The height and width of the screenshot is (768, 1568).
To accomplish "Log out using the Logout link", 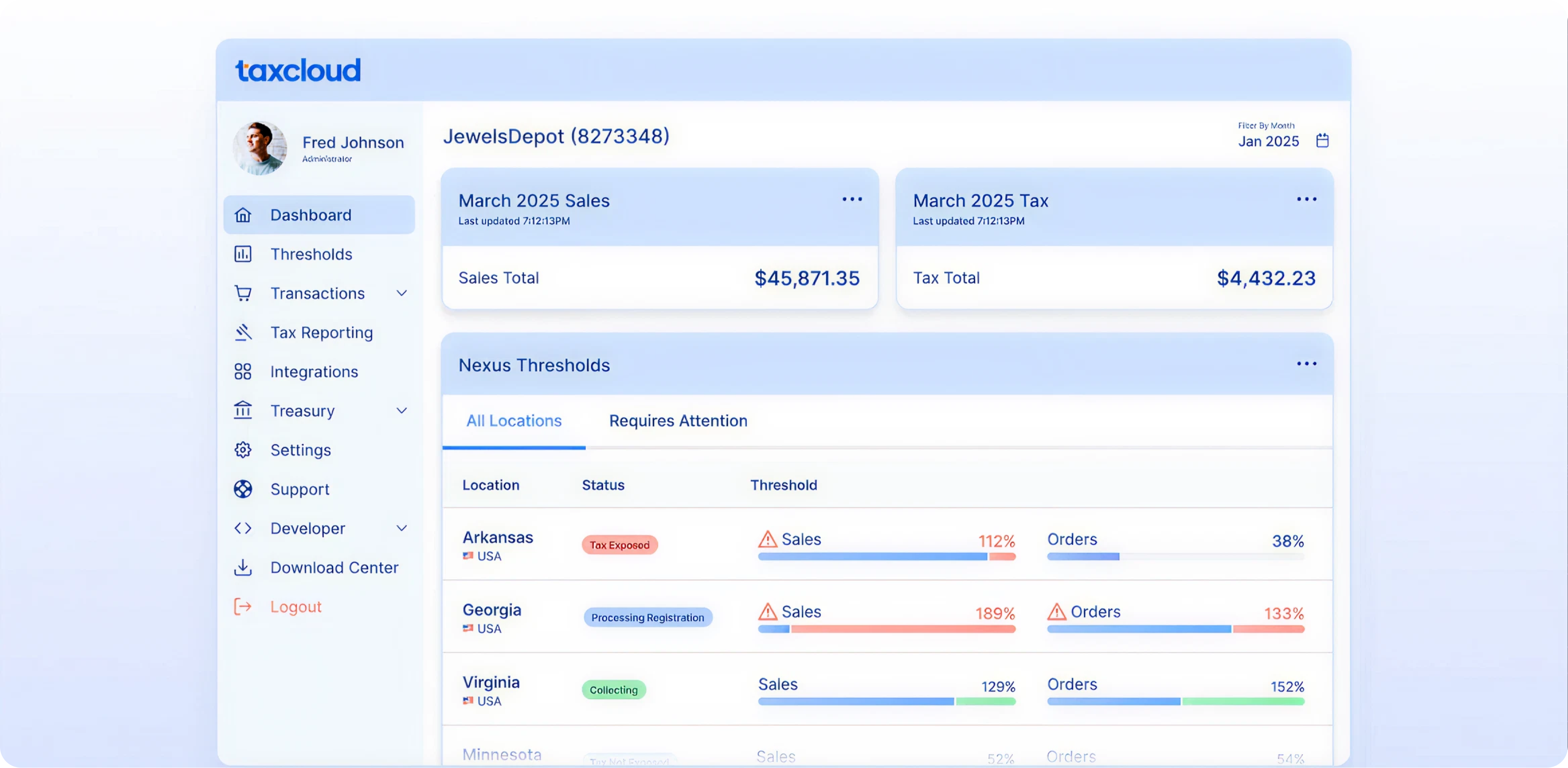I will (x=296, y=607).
